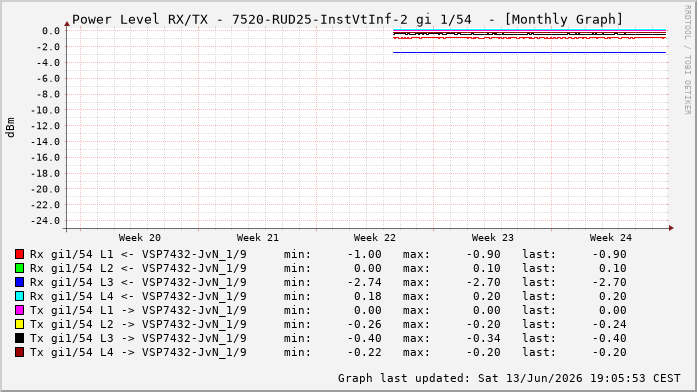Viewport: 697px width, 392px height.
Task: Click the Week 21 axis label
Action: tap(257, 238)
